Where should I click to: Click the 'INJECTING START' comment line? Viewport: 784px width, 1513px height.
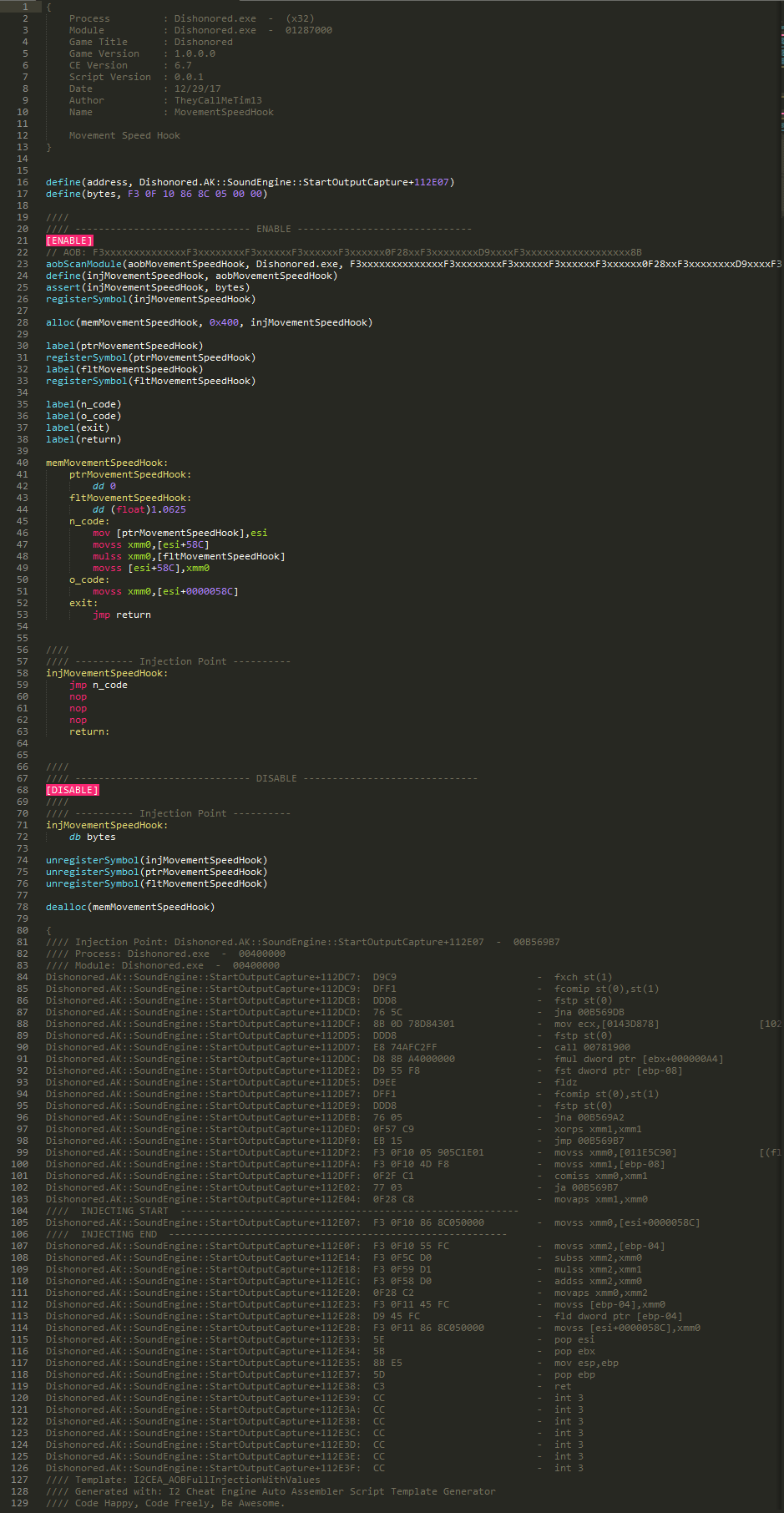282,1211
